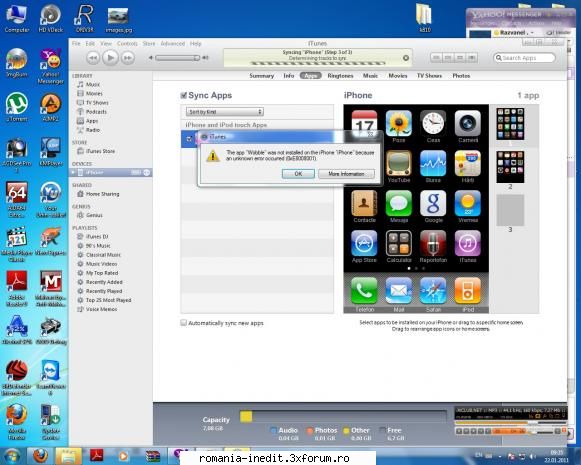The image size is (581, 465).
Task: Adjust the iTunes volume slider
Action: click(x=177, y=58)
